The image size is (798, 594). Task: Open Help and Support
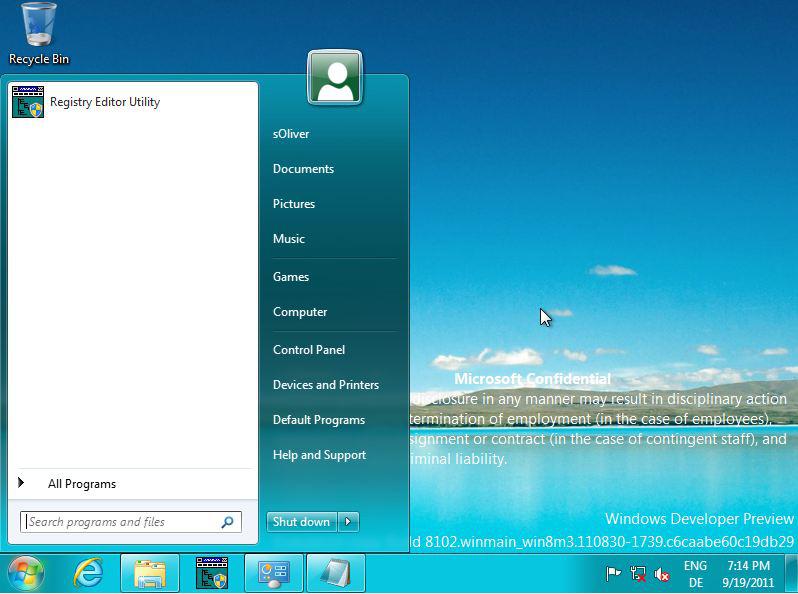(x=319, y=455)
